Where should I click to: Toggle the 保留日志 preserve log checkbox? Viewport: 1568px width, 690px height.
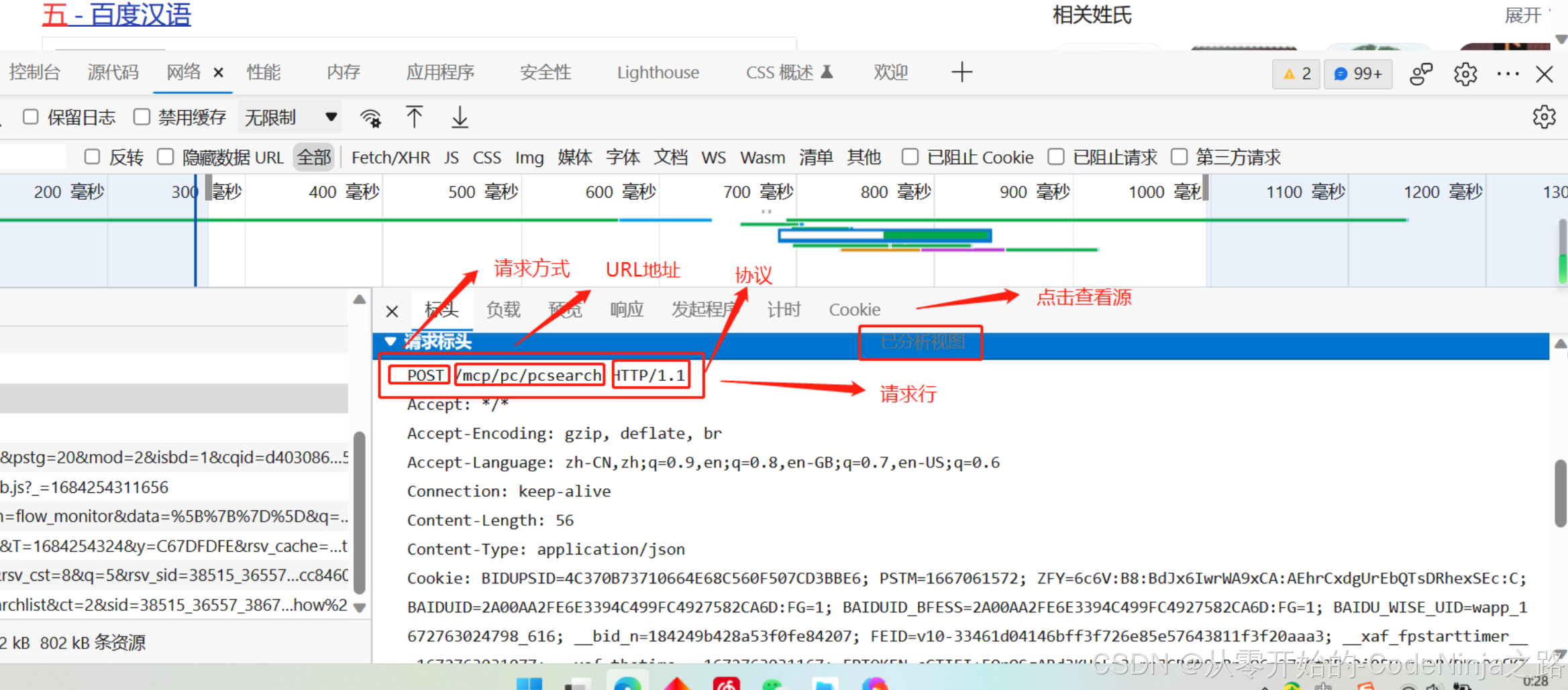31,117
